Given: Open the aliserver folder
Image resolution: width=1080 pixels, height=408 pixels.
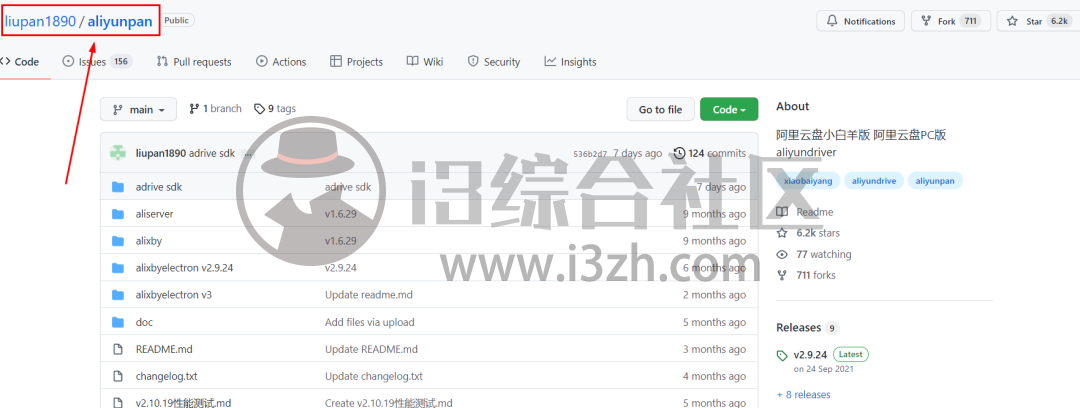Looking at the screenshot, I should (154, 214).
